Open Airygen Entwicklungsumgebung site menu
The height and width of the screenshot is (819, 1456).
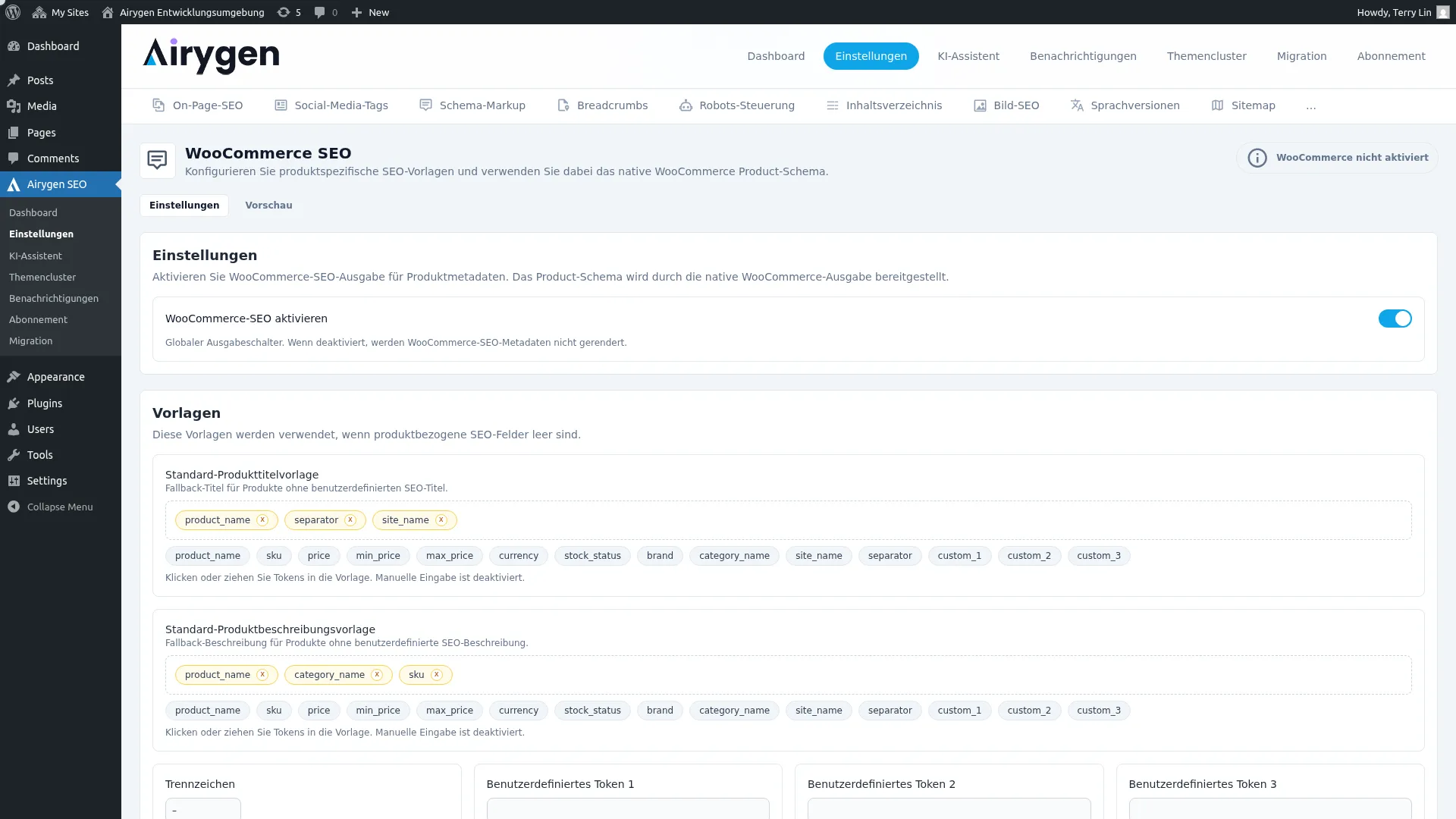click(x=183, y=12)
